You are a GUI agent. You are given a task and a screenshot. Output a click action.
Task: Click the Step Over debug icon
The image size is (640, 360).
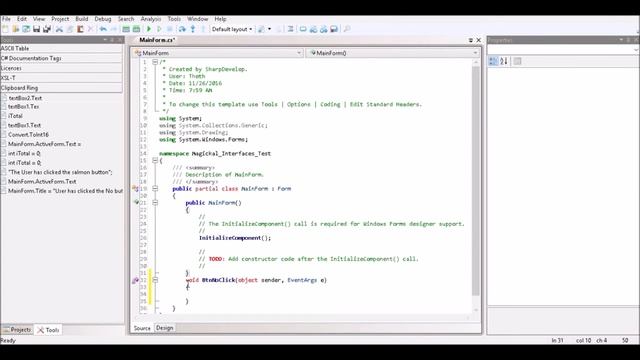pyautogui.click(x=182, y=29)
